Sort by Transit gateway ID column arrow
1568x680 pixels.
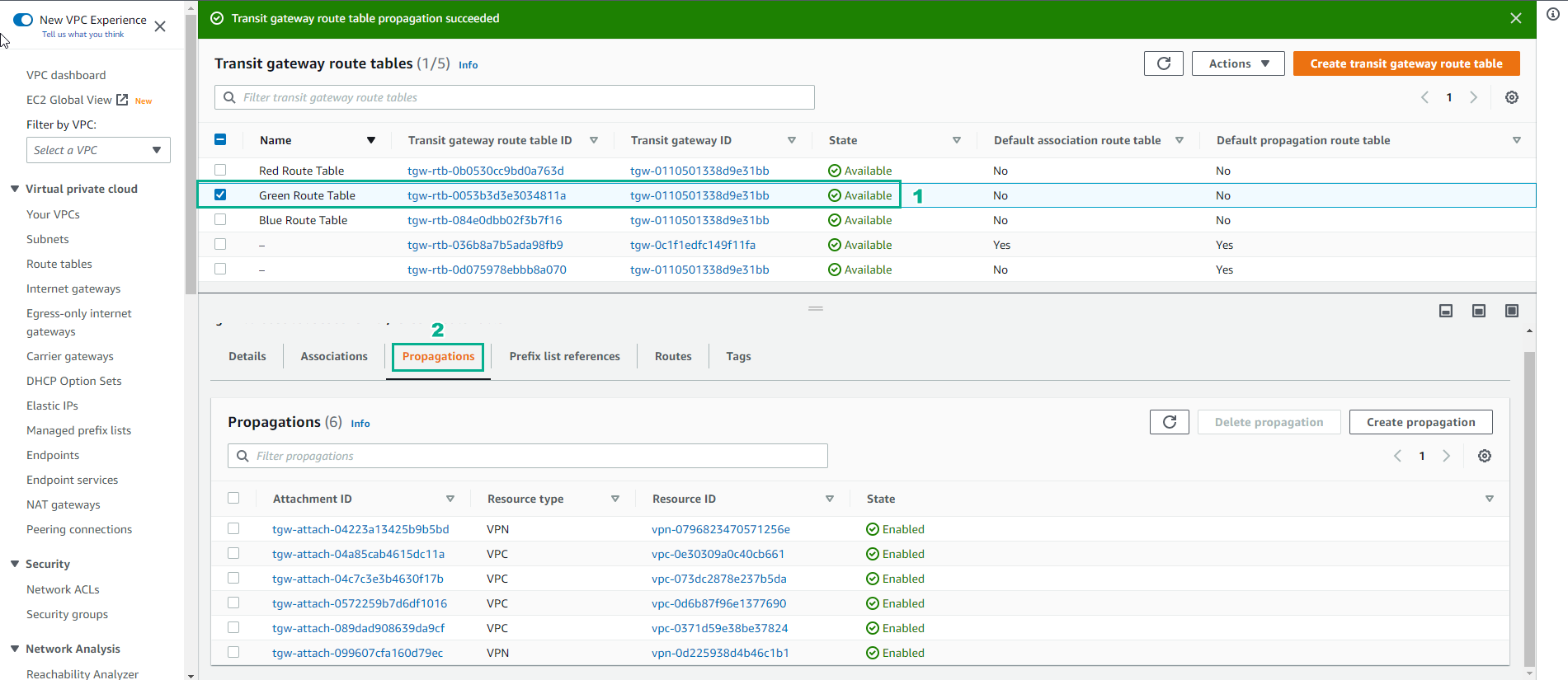(791, 140)
